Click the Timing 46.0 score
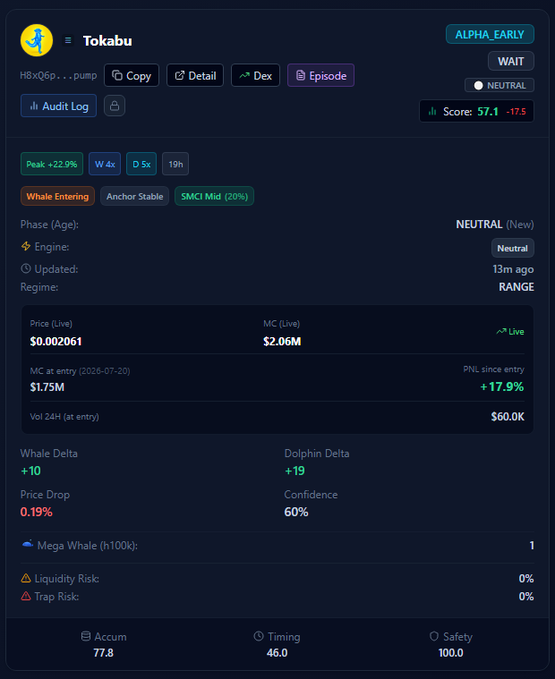The image size is (555, 679). pos(277,653)
